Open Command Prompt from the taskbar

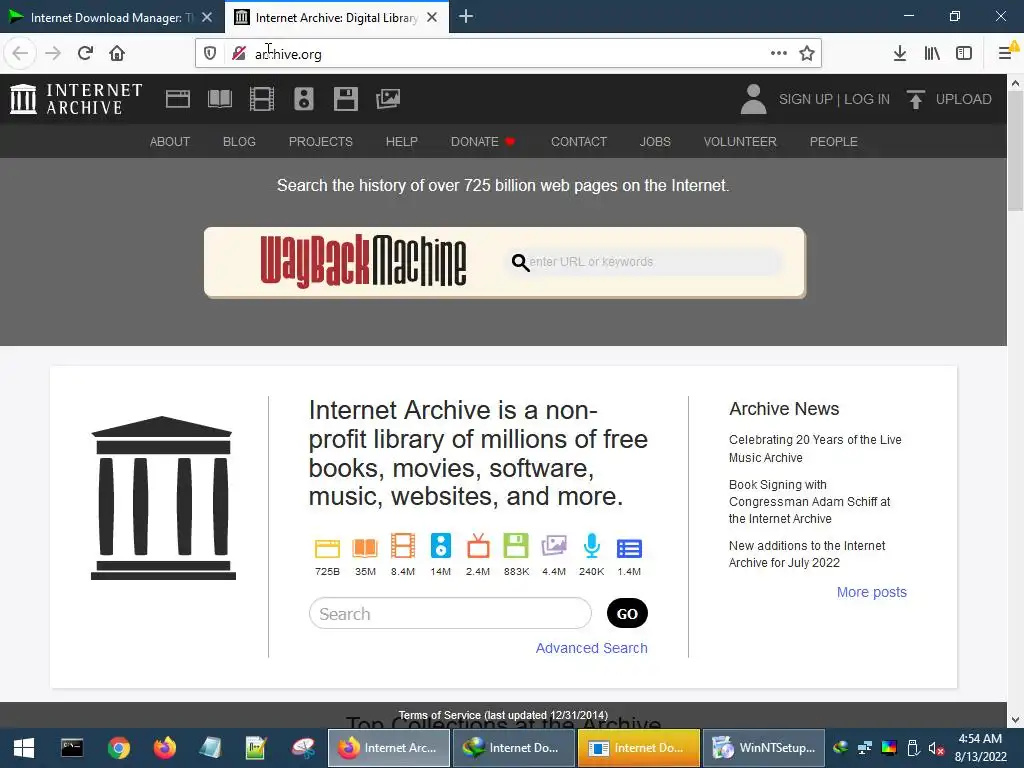(72, 748)
